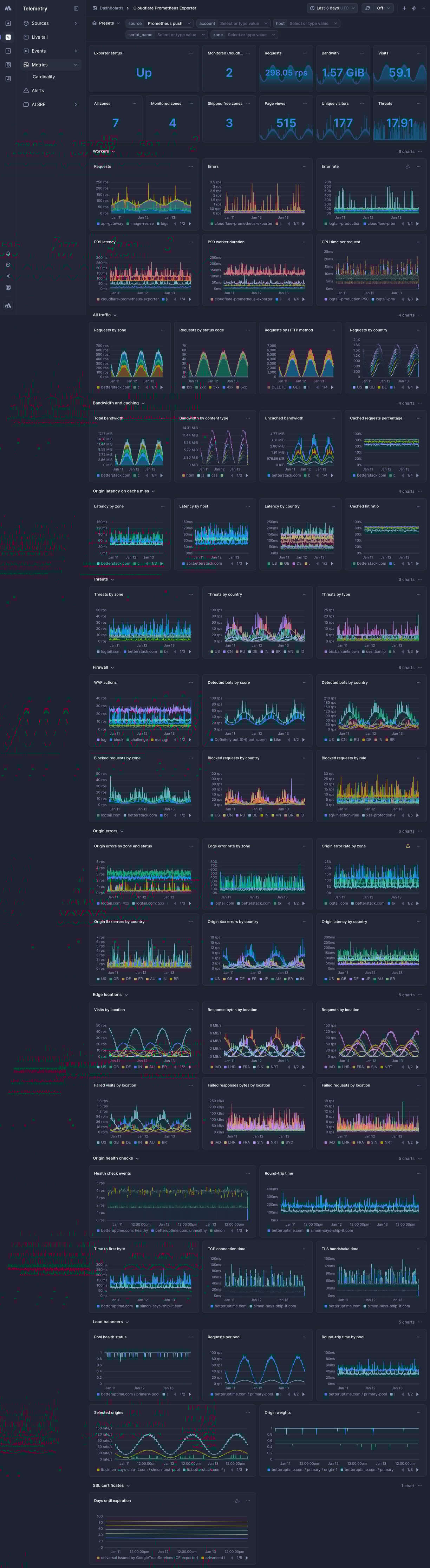The width and height of the screenshot is (430, 1568).
Task: Open options menu on Unique visitors card
Action: coord(362,104)
